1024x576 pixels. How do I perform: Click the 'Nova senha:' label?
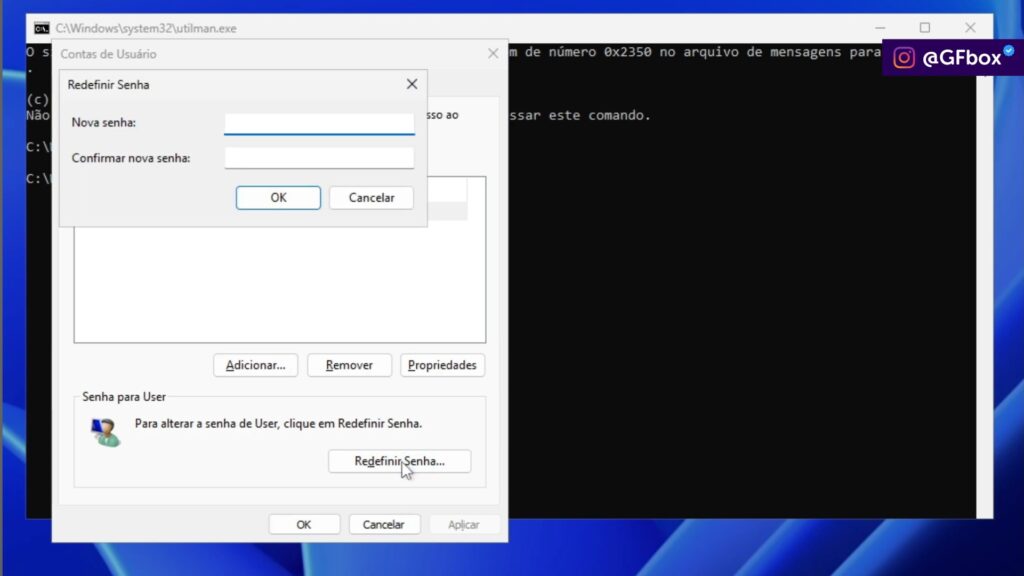pos(104,122)
